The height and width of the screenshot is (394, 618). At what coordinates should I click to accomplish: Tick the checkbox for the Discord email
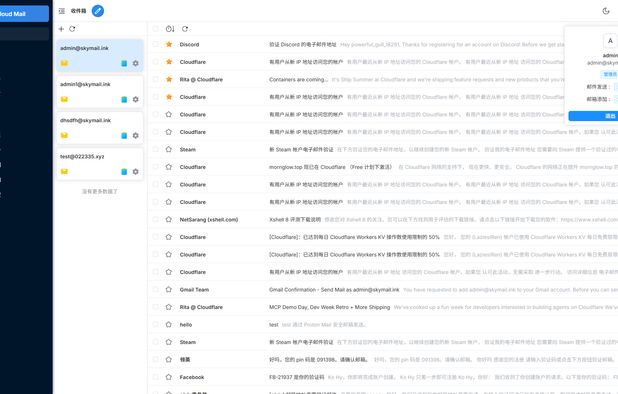click(156, 44)
